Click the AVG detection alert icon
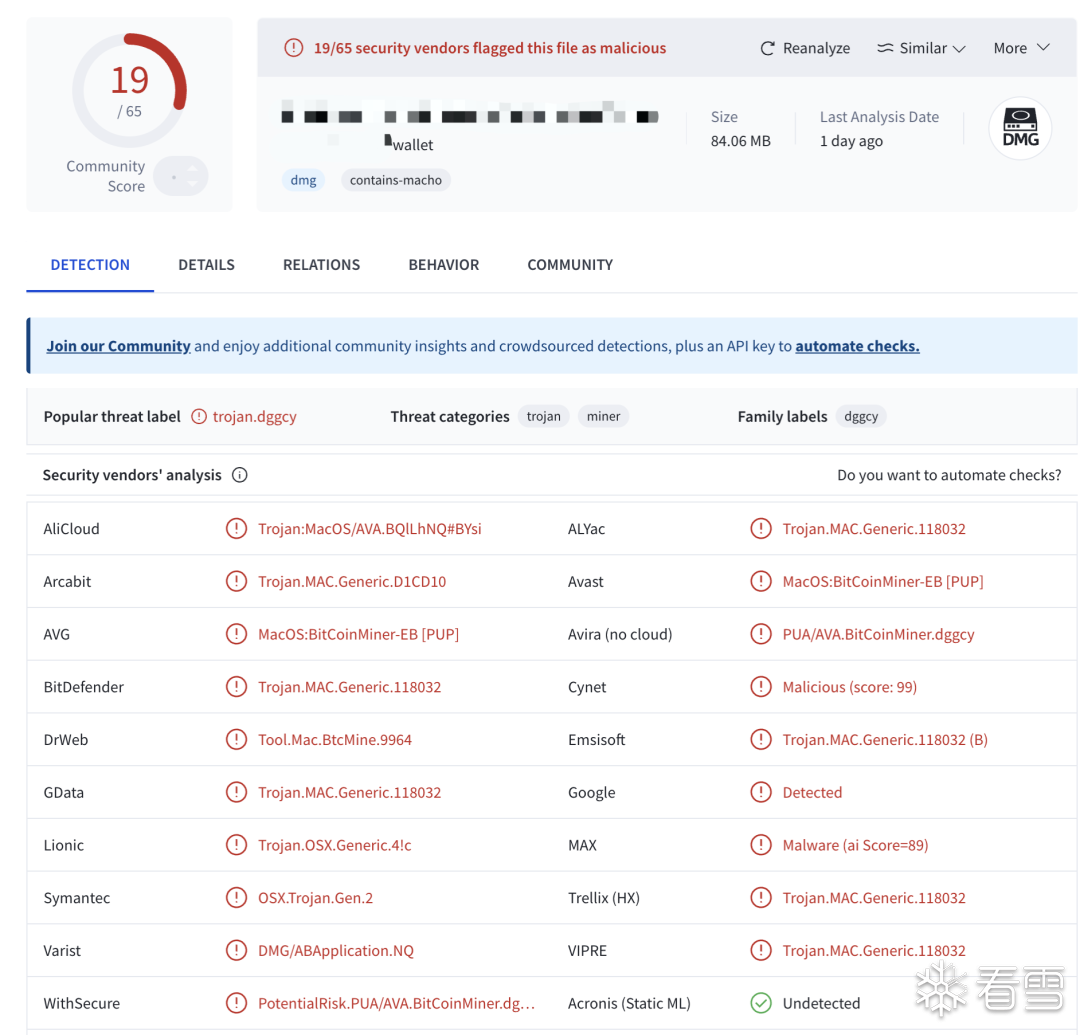Image resolution: width=1080 pixels, height=1035 pixels. coord(236,634)
